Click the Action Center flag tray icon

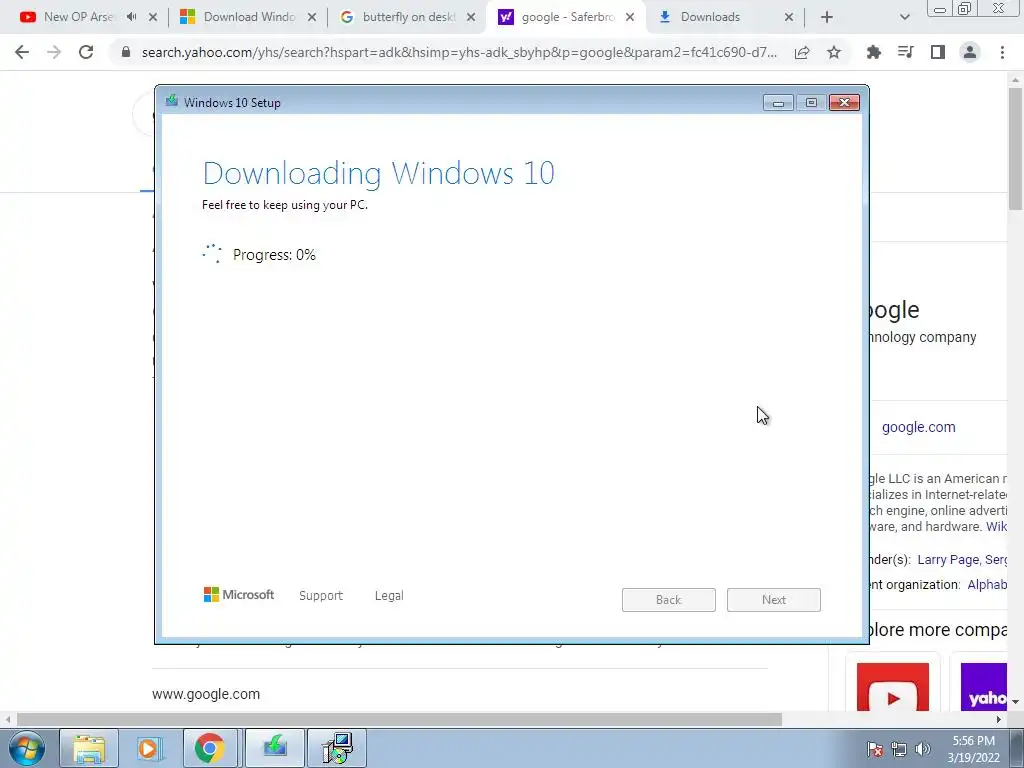[875, 749]
